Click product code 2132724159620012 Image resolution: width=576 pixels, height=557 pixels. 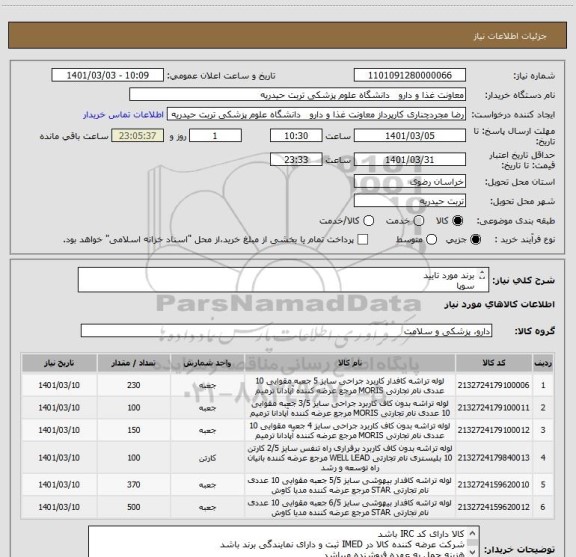493,507
